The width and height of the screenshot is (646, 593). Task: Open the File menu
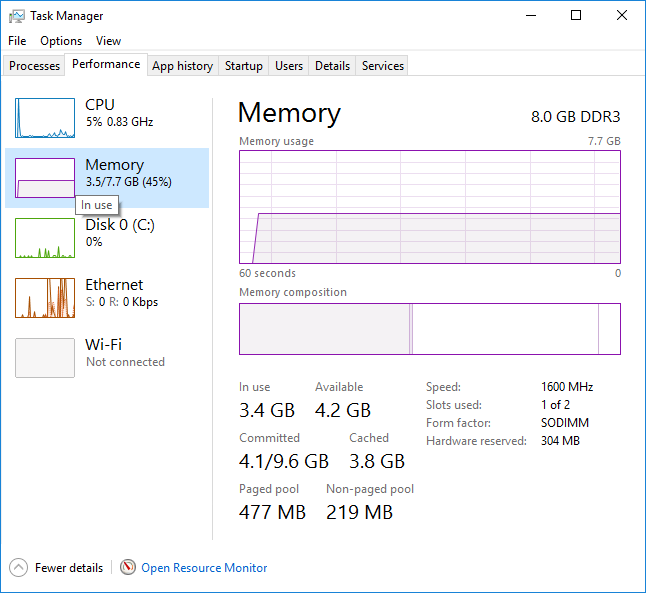(17, 41)
